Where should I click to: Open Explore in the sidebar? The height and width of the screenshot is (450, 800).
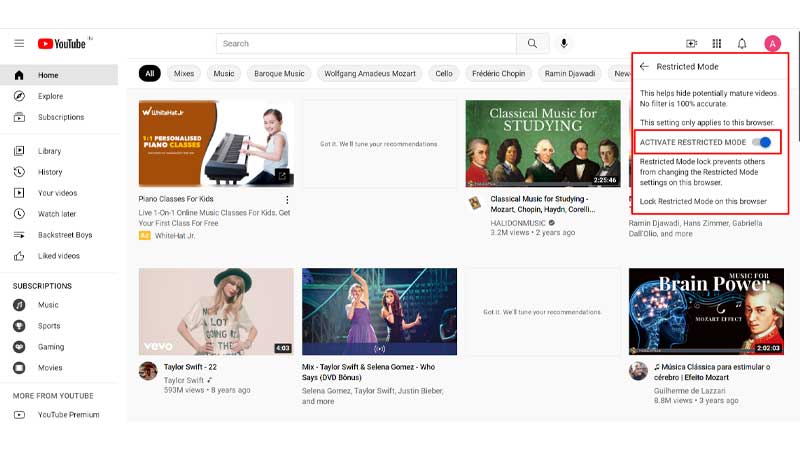tap(59, 96)
